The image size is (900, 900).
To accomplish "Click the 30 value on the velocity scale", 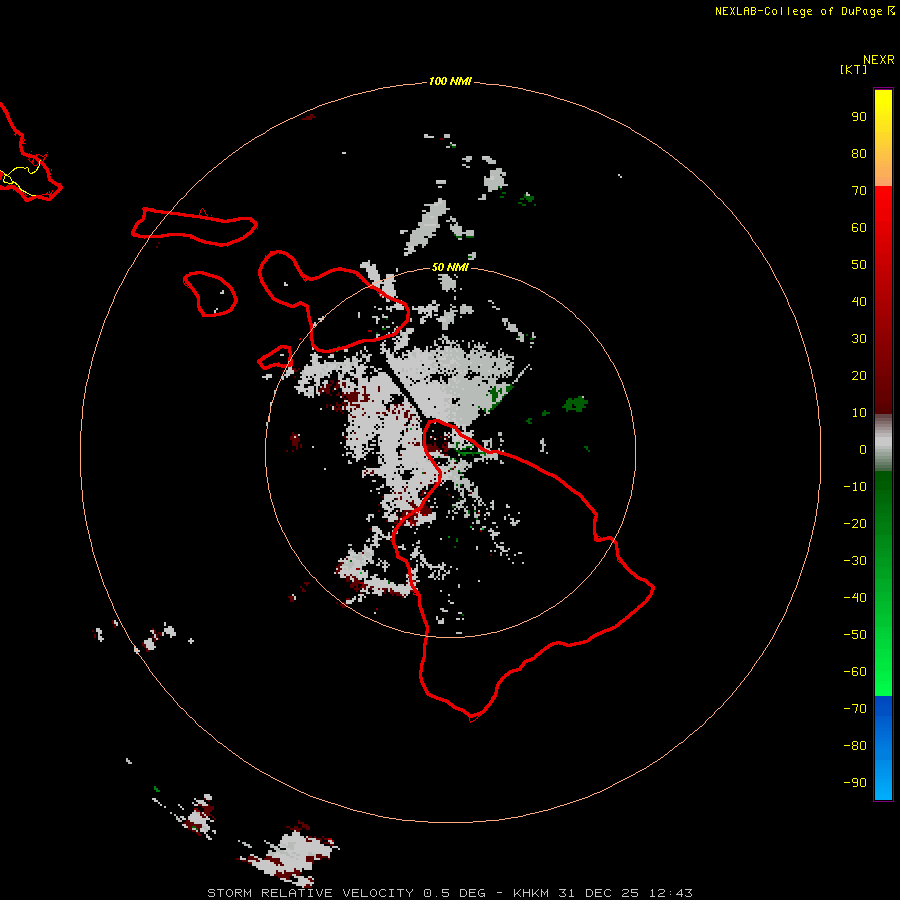I will pos(859,339).
